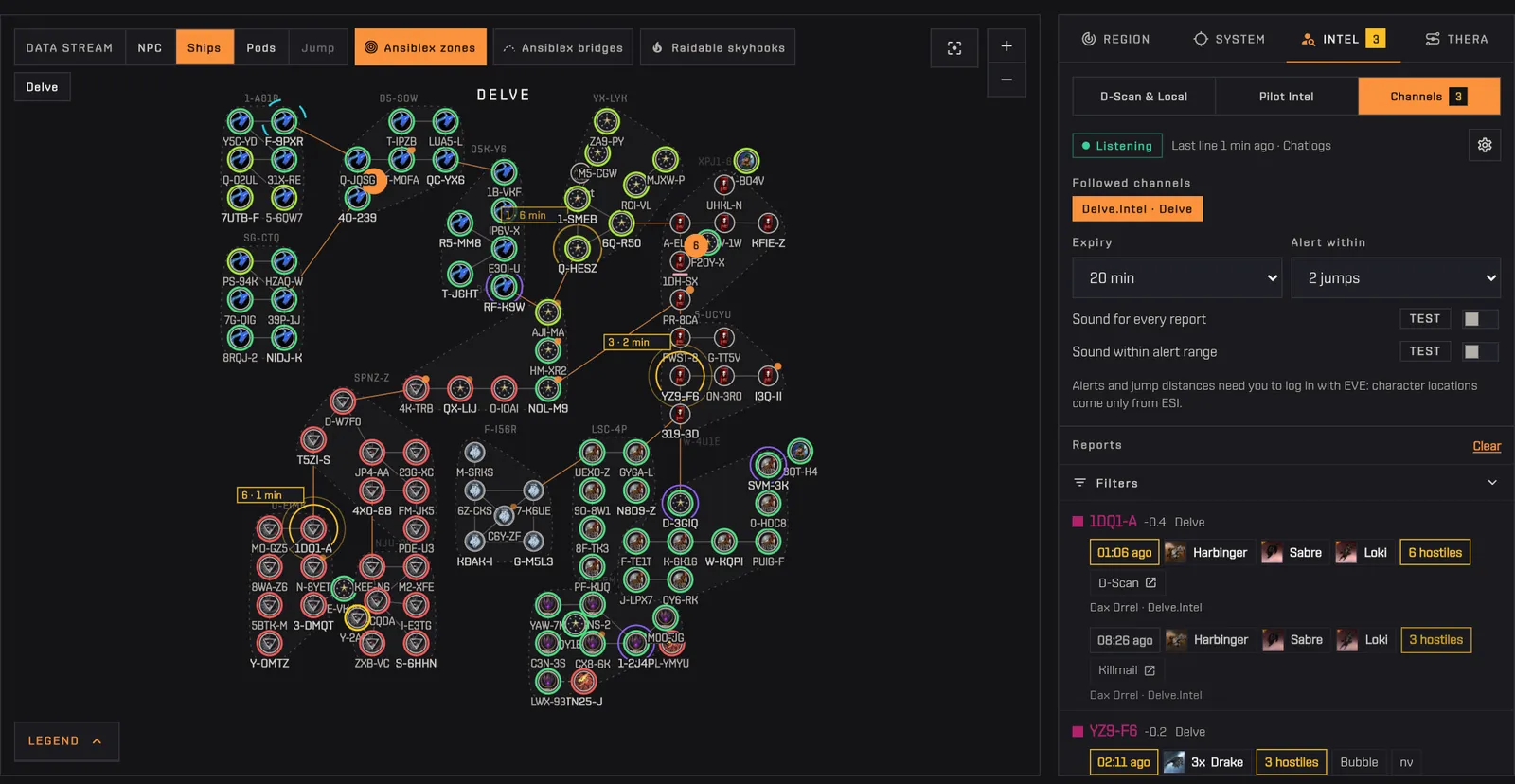
Task: Open the Thera tab
Action: coord(1456,39)
